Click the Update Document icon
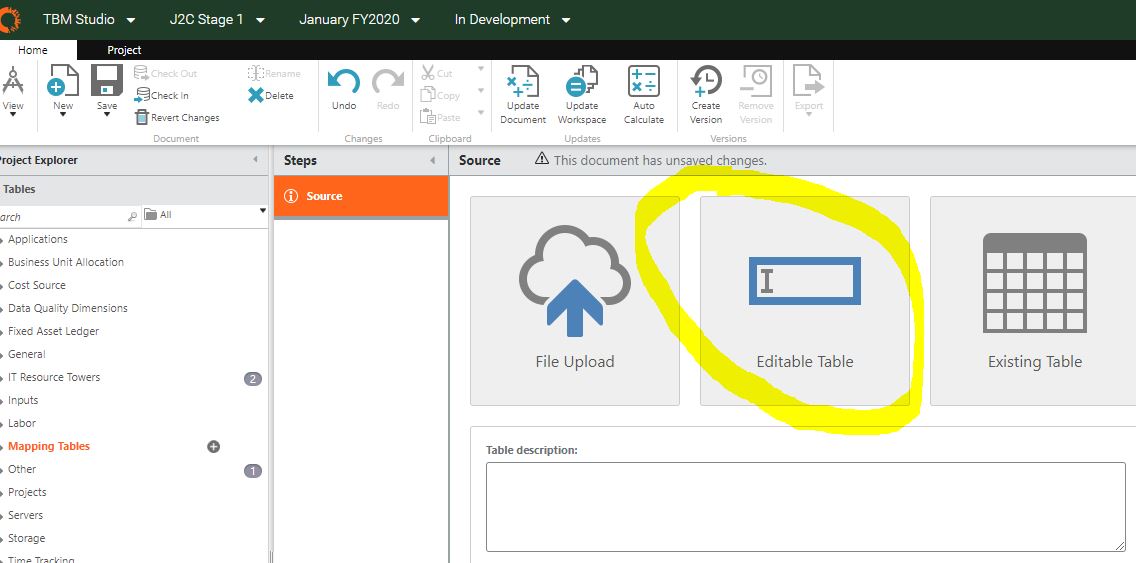Screen dimensions: 1136x563 [x=522, y=81]
